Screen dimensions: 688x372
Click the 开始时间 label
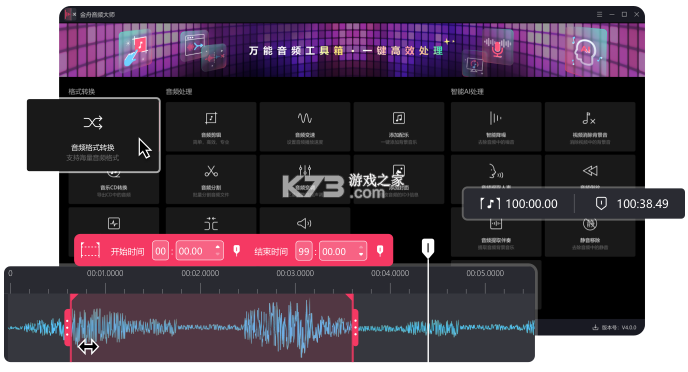[x=127, y=251]
